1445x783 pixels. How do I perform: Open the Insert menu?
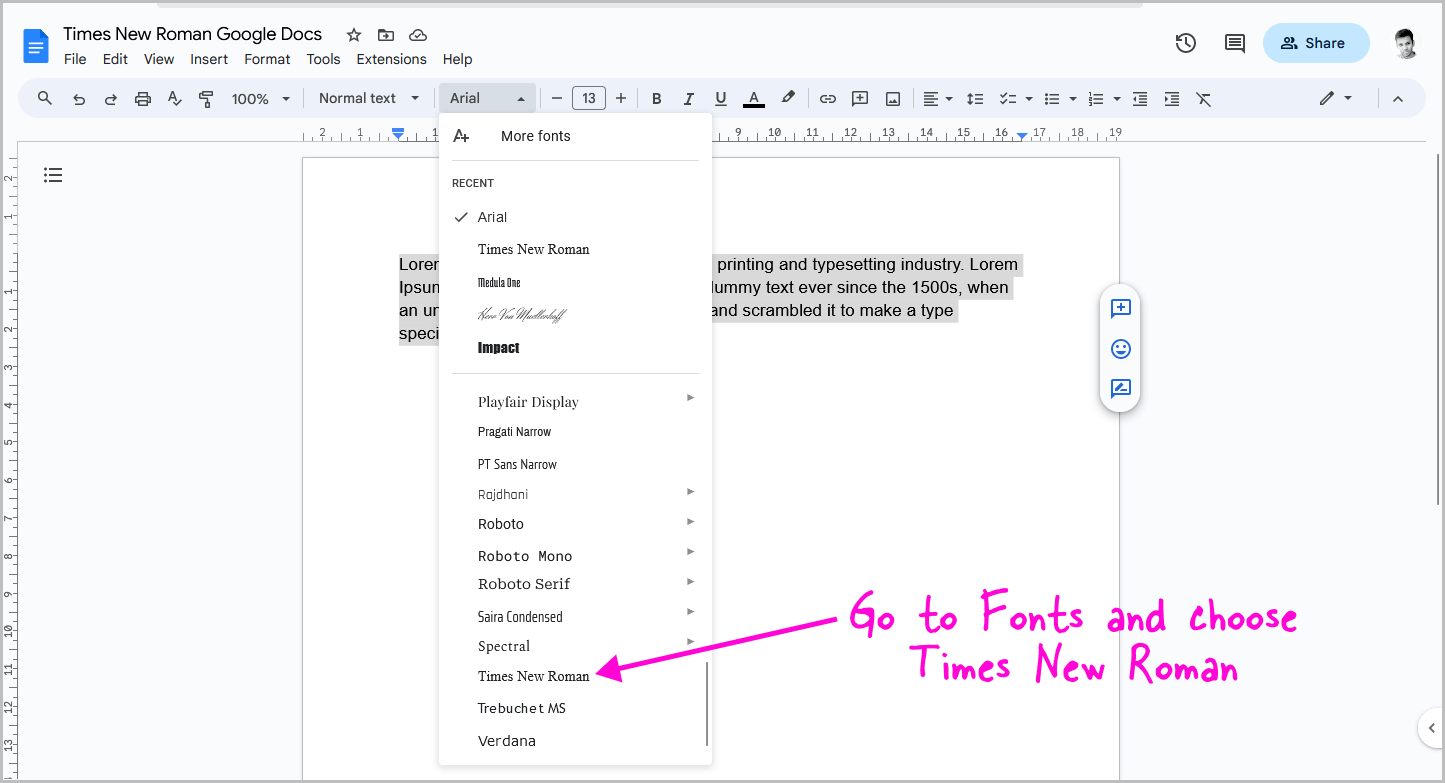pos(209,59)
